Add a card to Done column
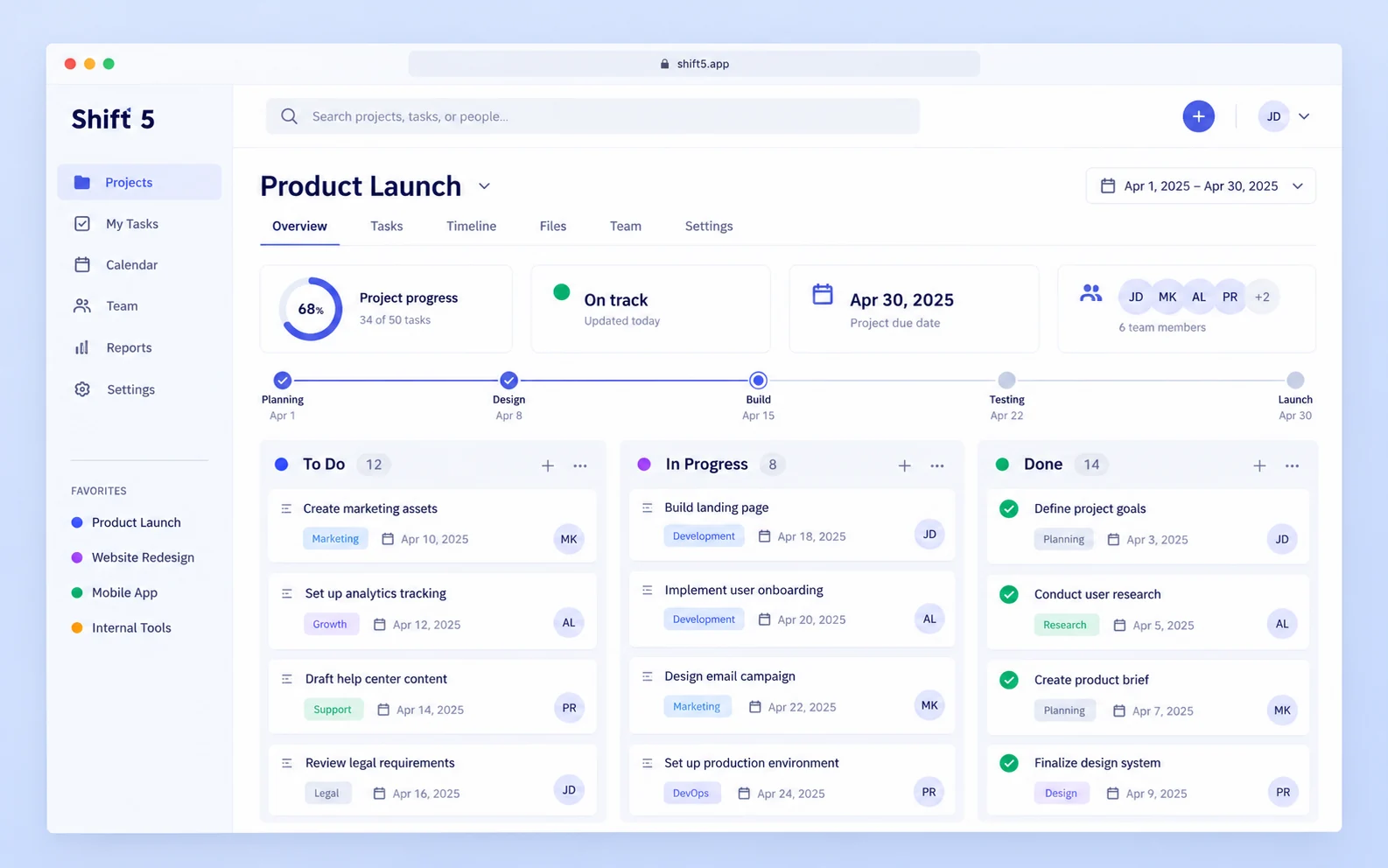 1259,465
